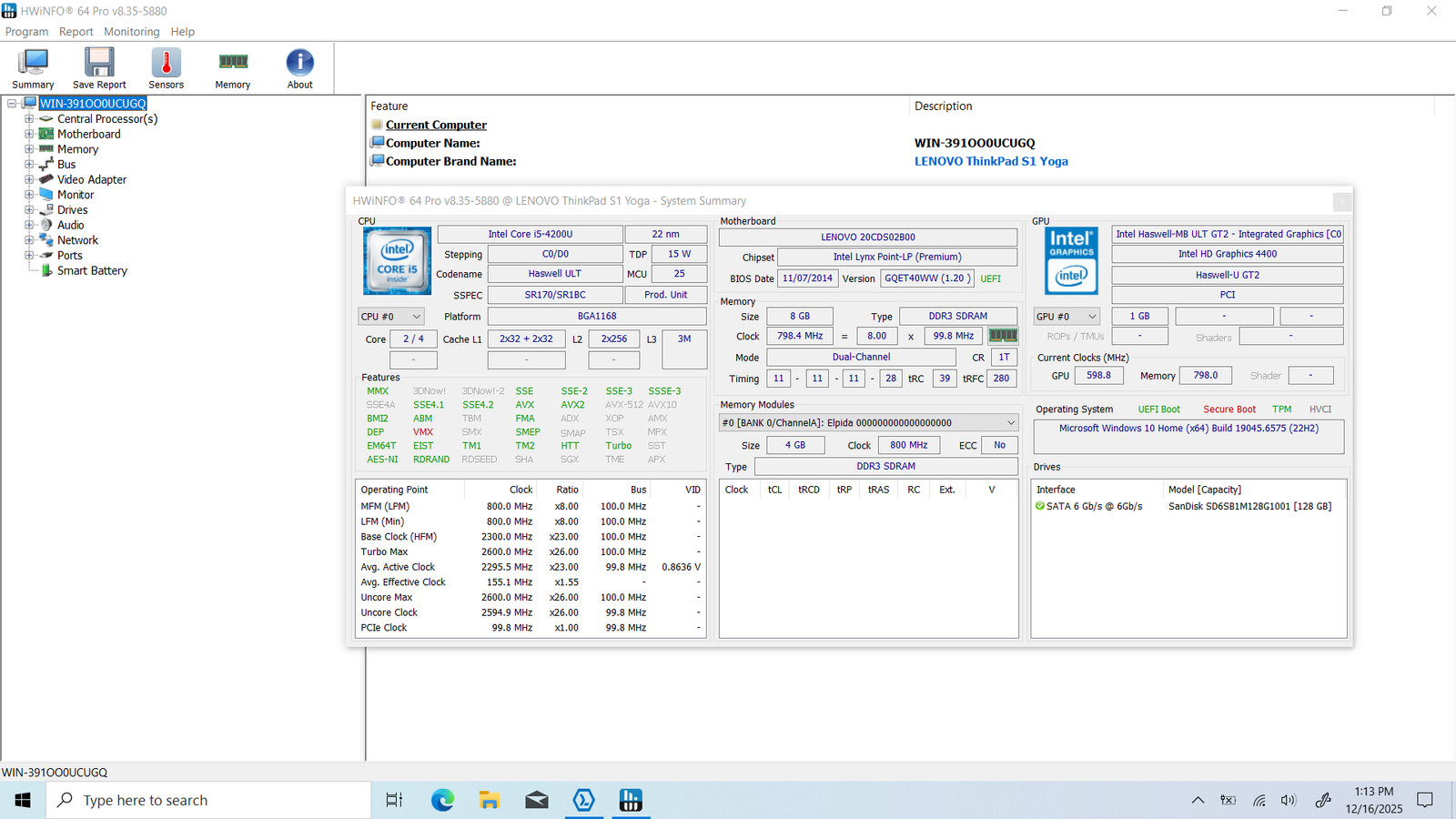Open Microsoft Edge from the taskbar
The image size is (1456, 819).
(442, 800)
